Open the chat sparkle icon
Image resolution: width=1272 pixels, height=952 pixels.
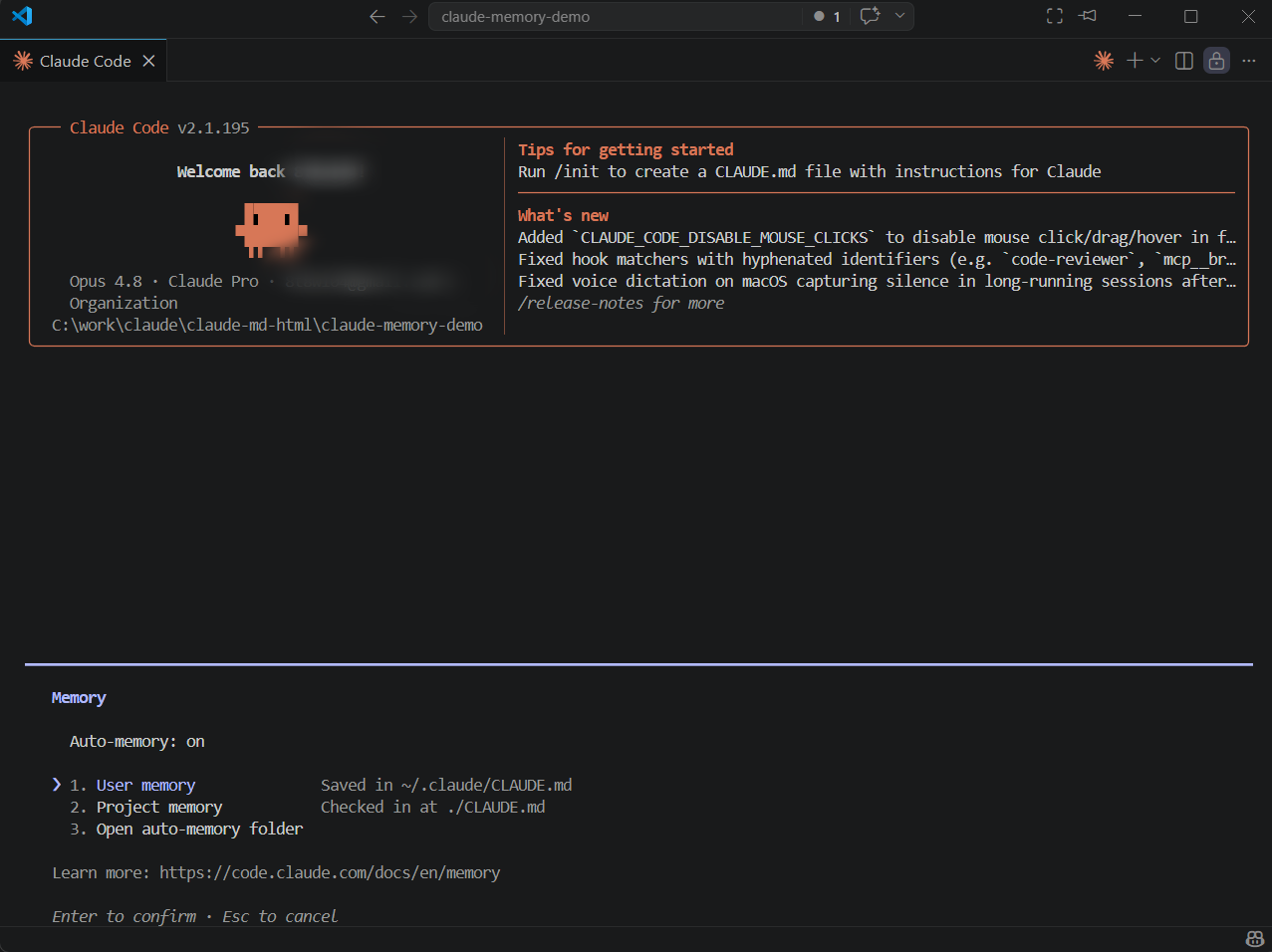point(870,16)
